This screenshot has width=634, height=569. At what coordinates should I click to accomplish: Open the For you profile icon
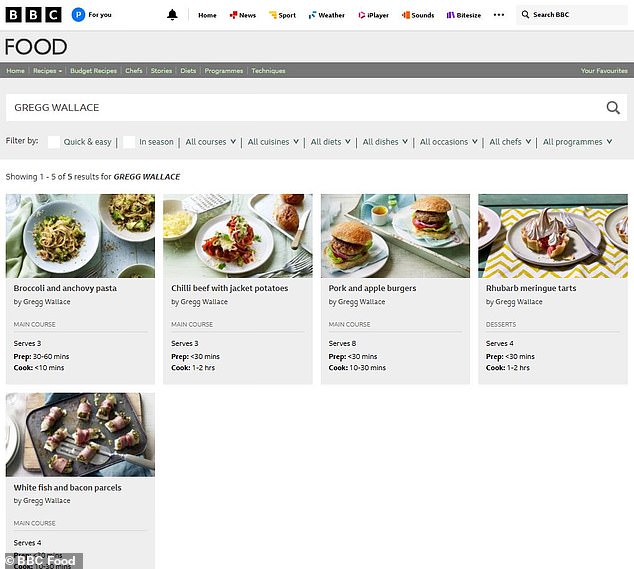(78, 15)
